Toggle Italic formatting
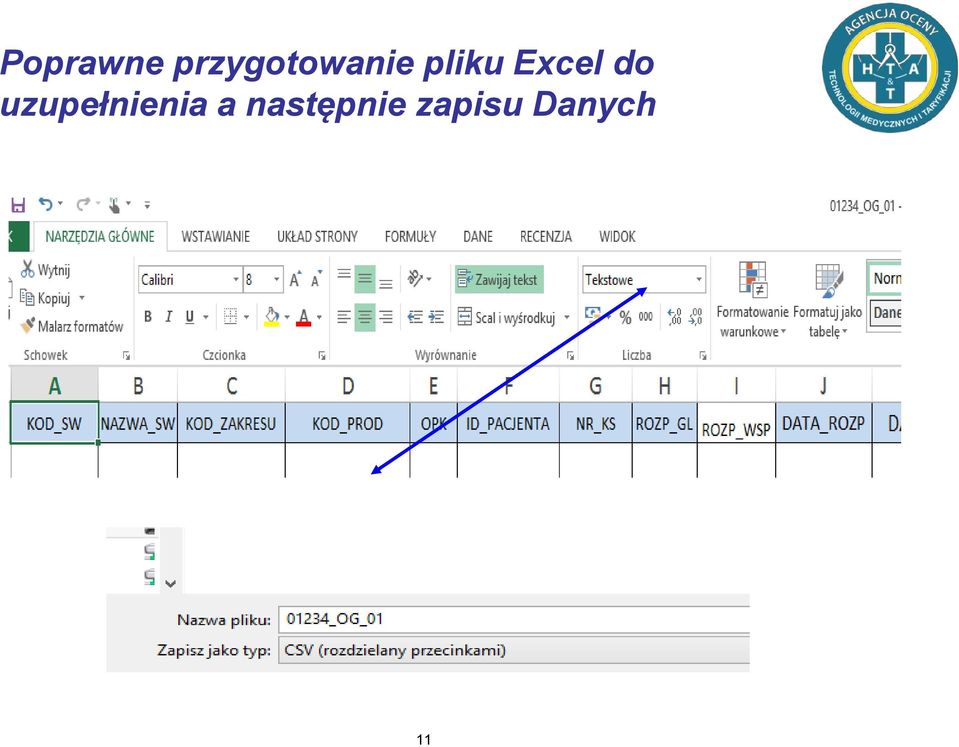The height and width of the screenshot is (747, 959). click(x=168, y=316)
